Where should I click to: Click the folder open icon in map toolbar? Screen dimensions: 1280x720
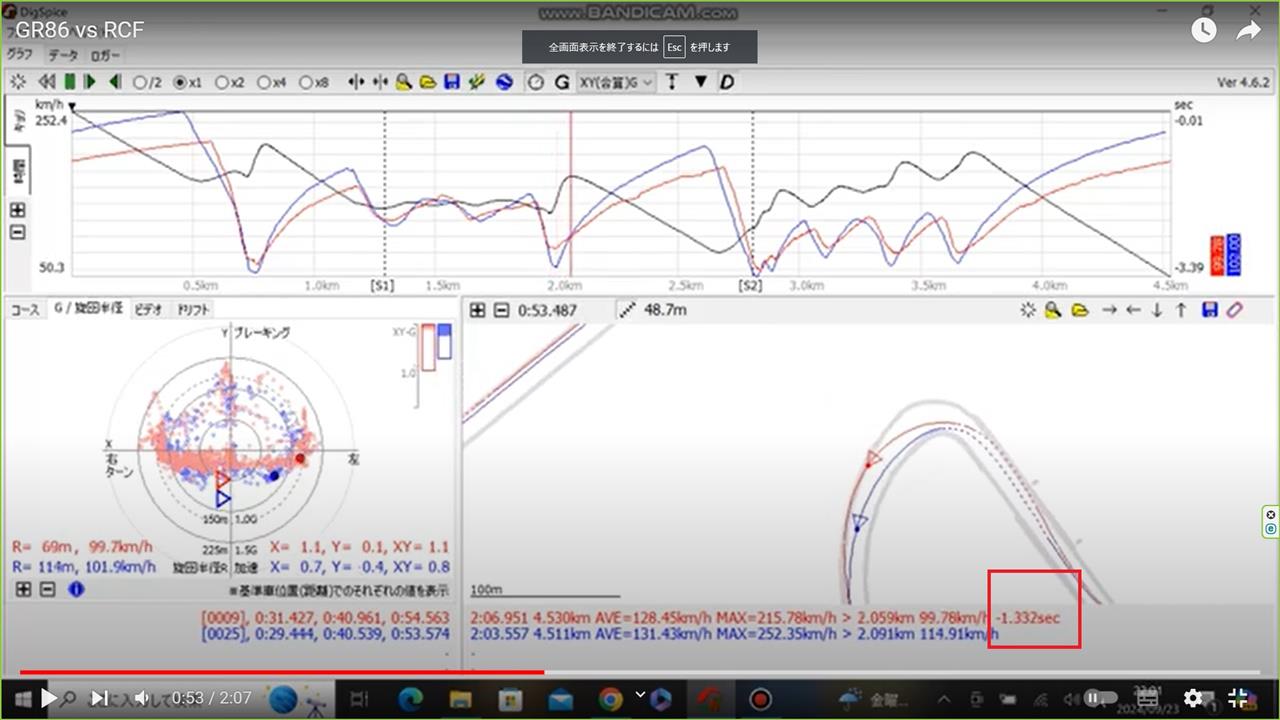tap(1079, 310)
